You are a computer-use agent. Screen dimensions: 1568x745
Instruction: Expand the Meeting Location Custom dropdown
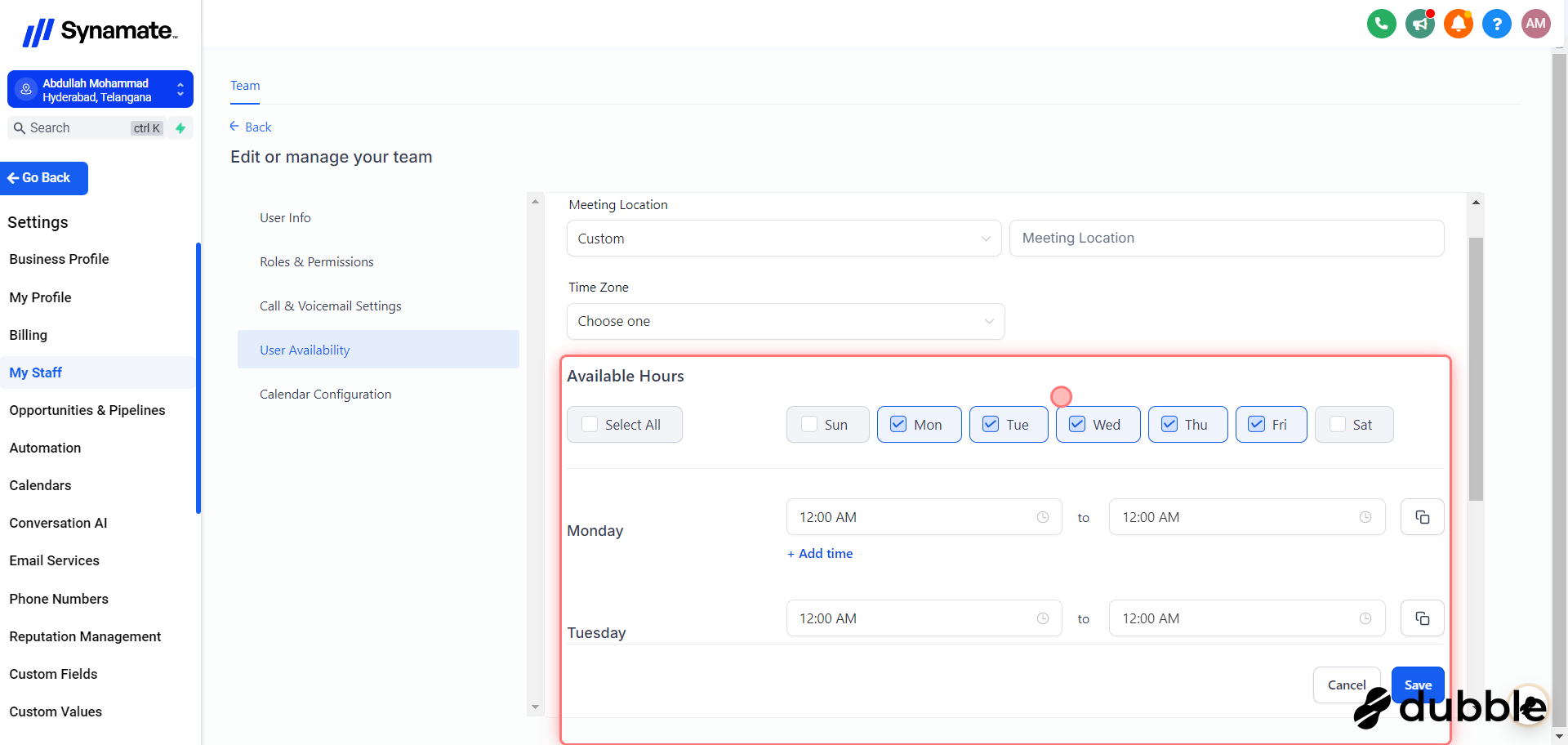[x=783, y=239]
